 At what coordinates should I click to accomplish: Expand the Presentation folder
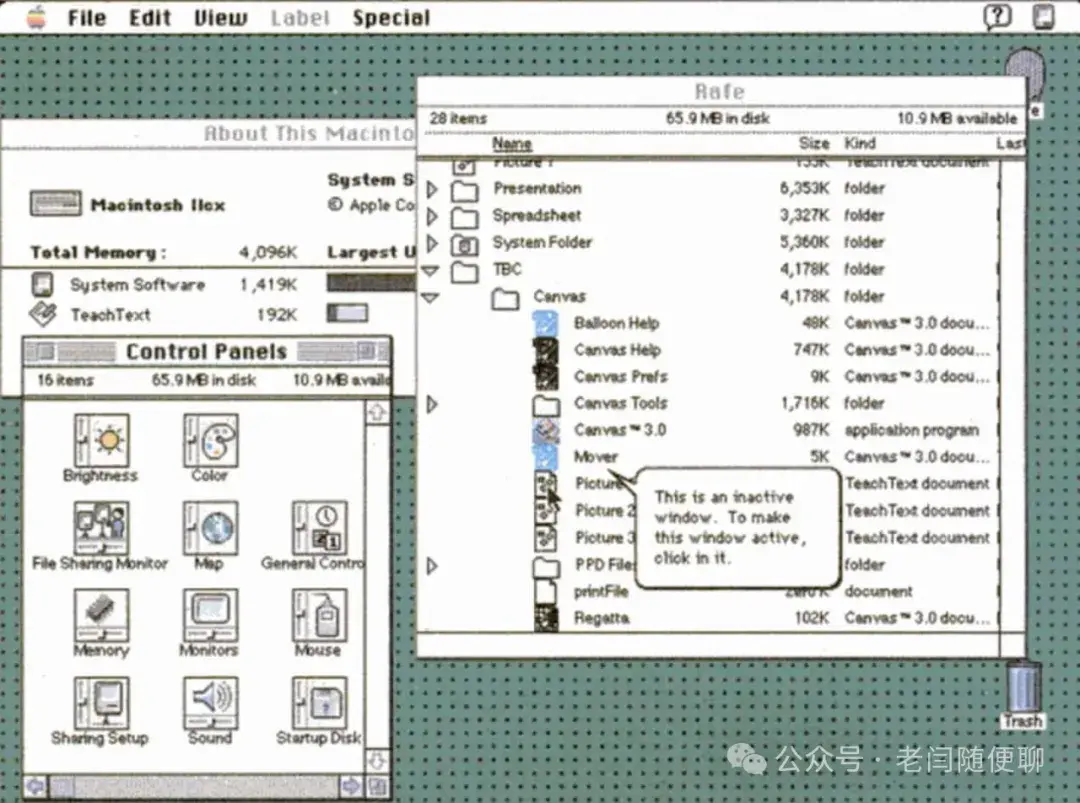point(430,188)
